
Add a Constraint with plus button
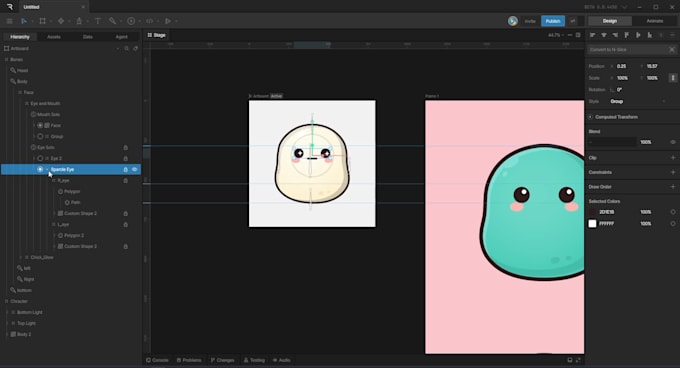click(x=673, y=172)
